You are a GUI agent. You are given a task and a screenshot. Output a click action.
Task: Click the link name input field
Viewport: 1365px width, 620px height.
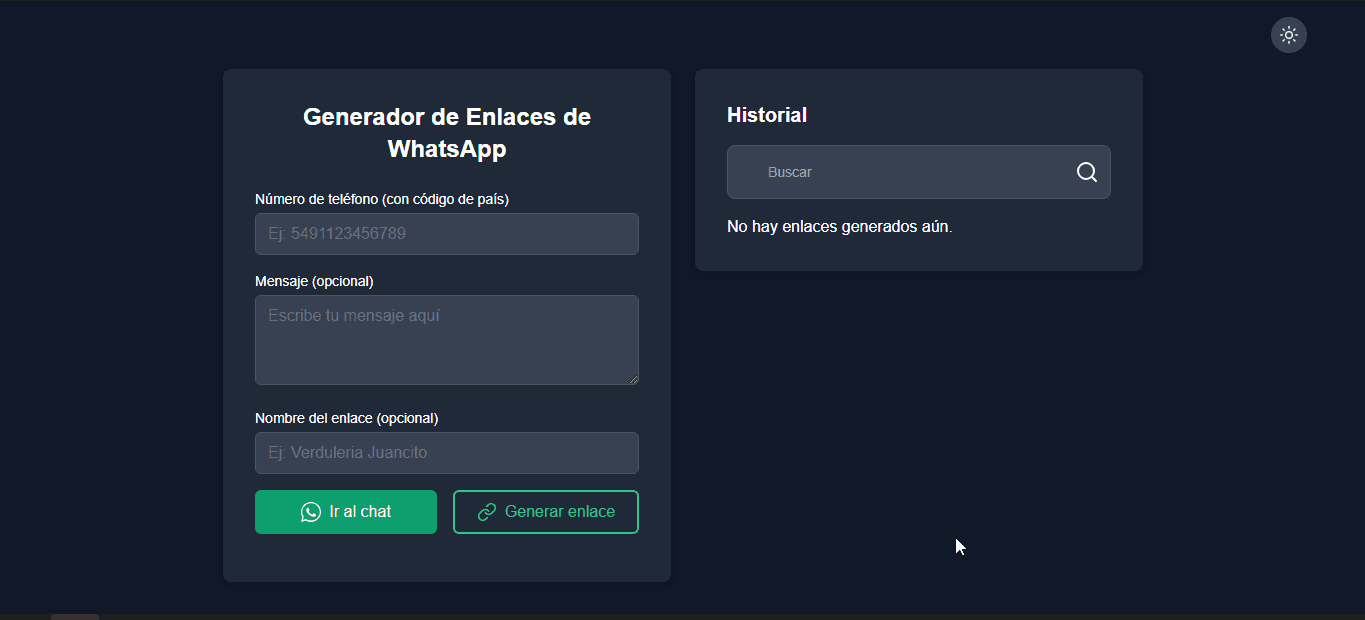click(x=447, y=453)
